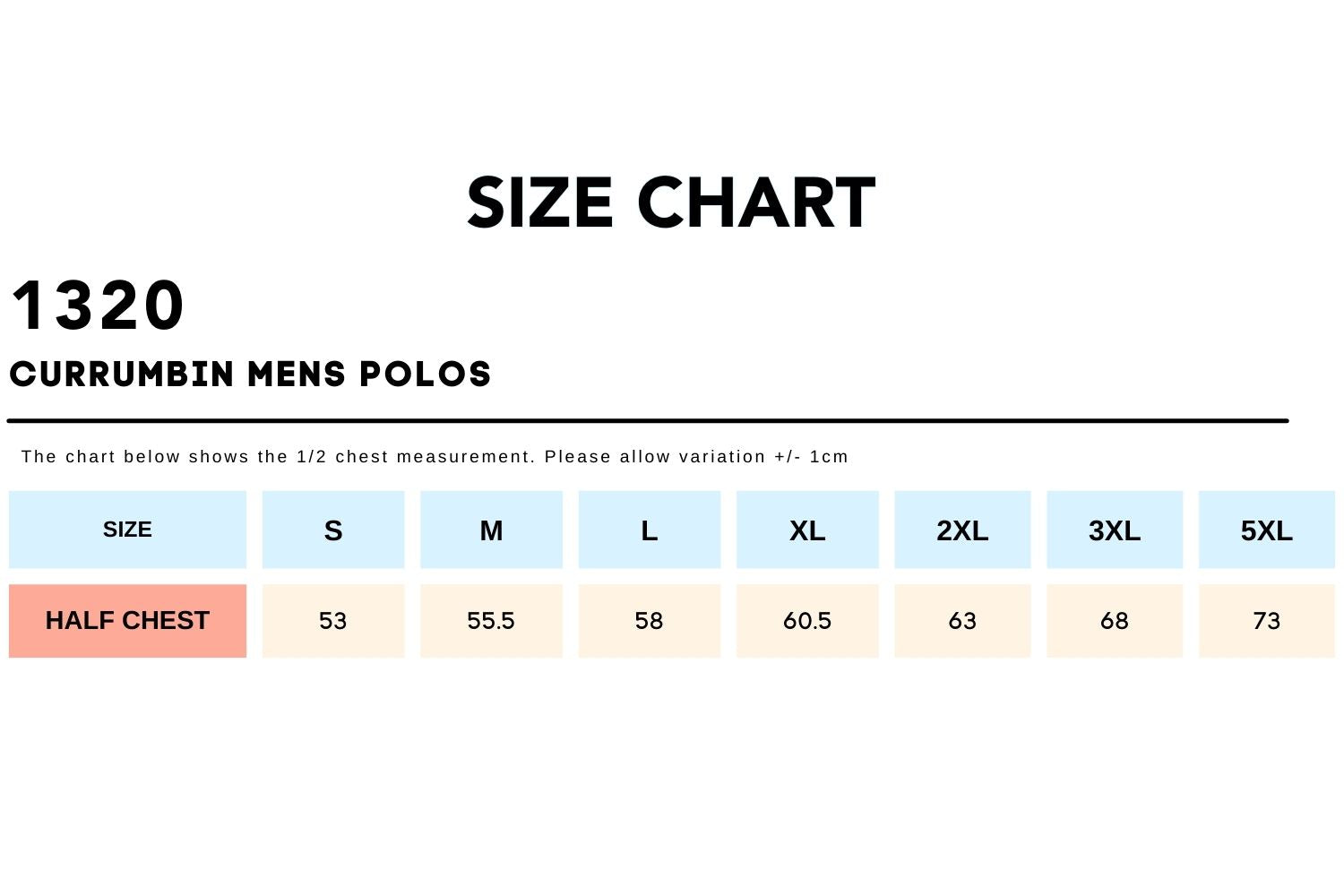Click the 68 measurement cell
This screenshot has height=896, width=1344.
click(1115, 621)
